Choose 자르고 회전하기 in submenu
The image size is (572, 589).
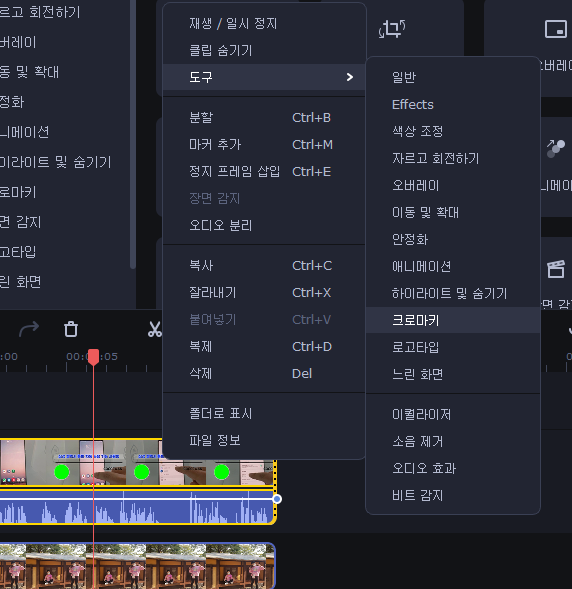pyautogui.click(x=453, y=159)
